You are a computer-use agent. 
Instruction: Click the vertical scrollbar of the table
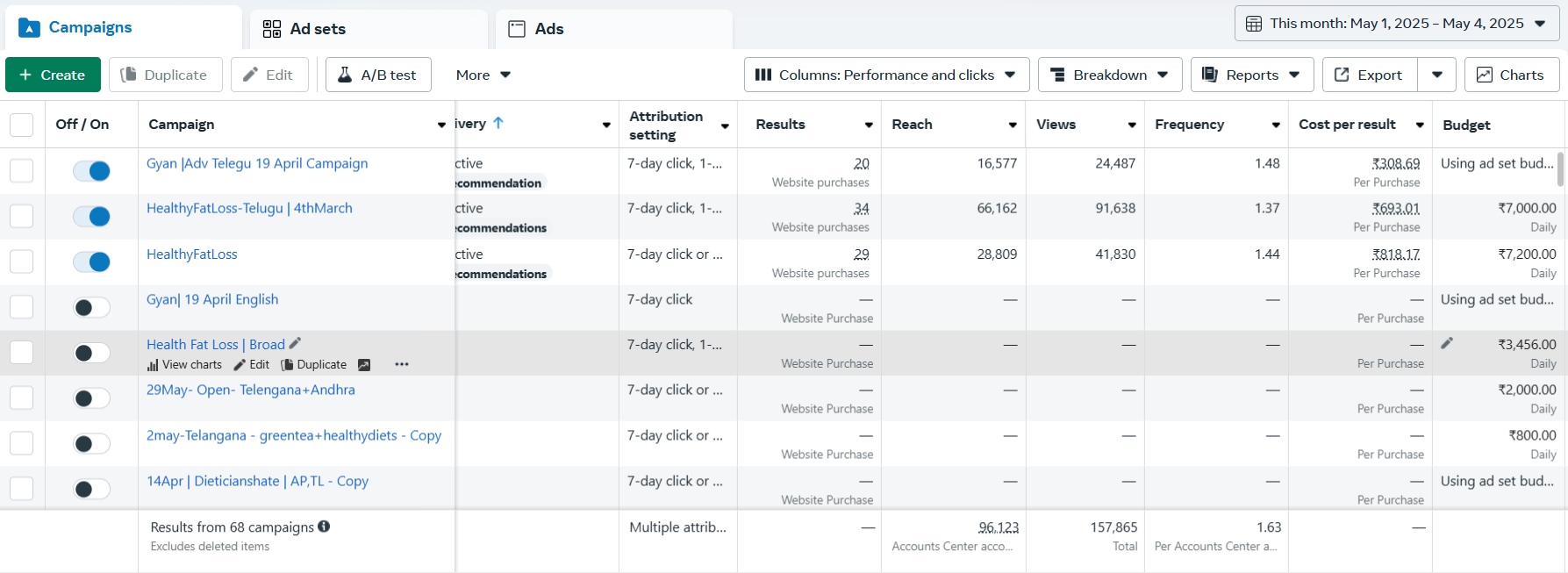pos(1560,169)
